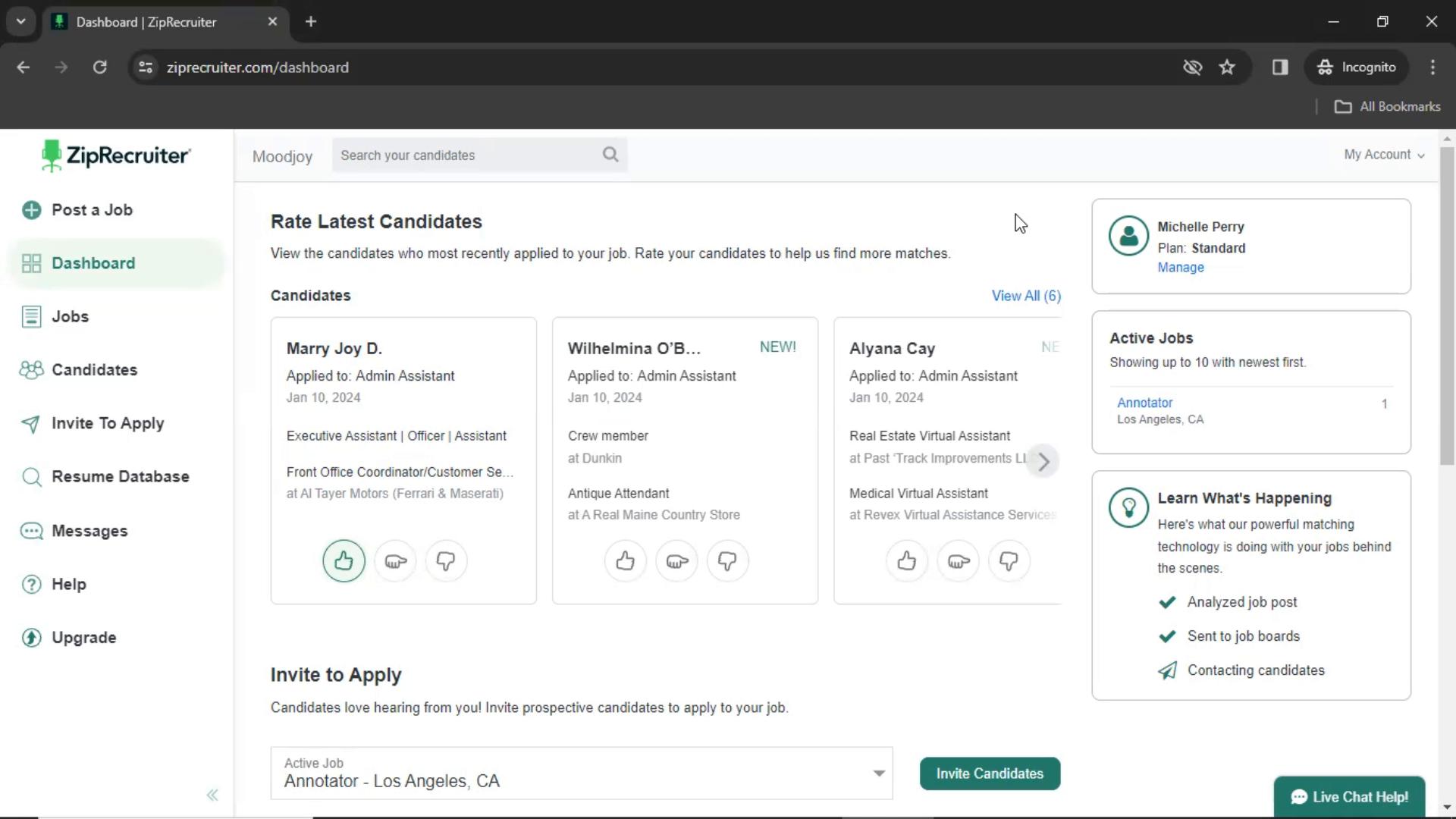1456x819 pixels.
Task: Select the View All (6) candidates button
Action: 1026,295
